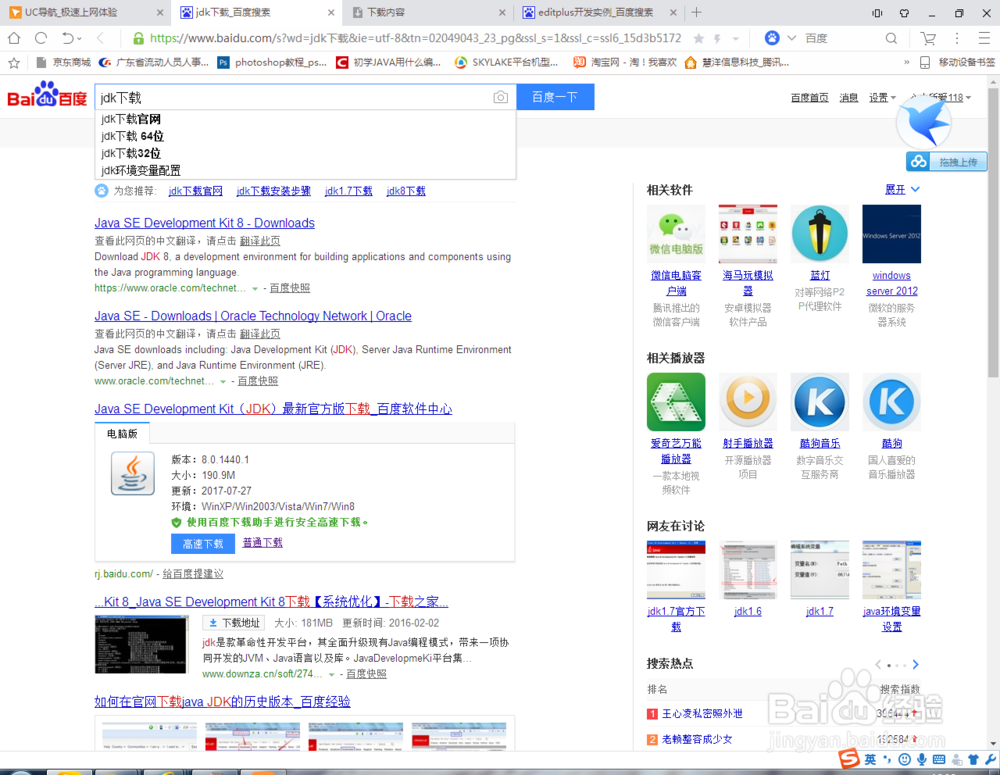Select suggestion jdk环境变量配置
This screenshot has height=775, width=1000.
pos(305,171)
